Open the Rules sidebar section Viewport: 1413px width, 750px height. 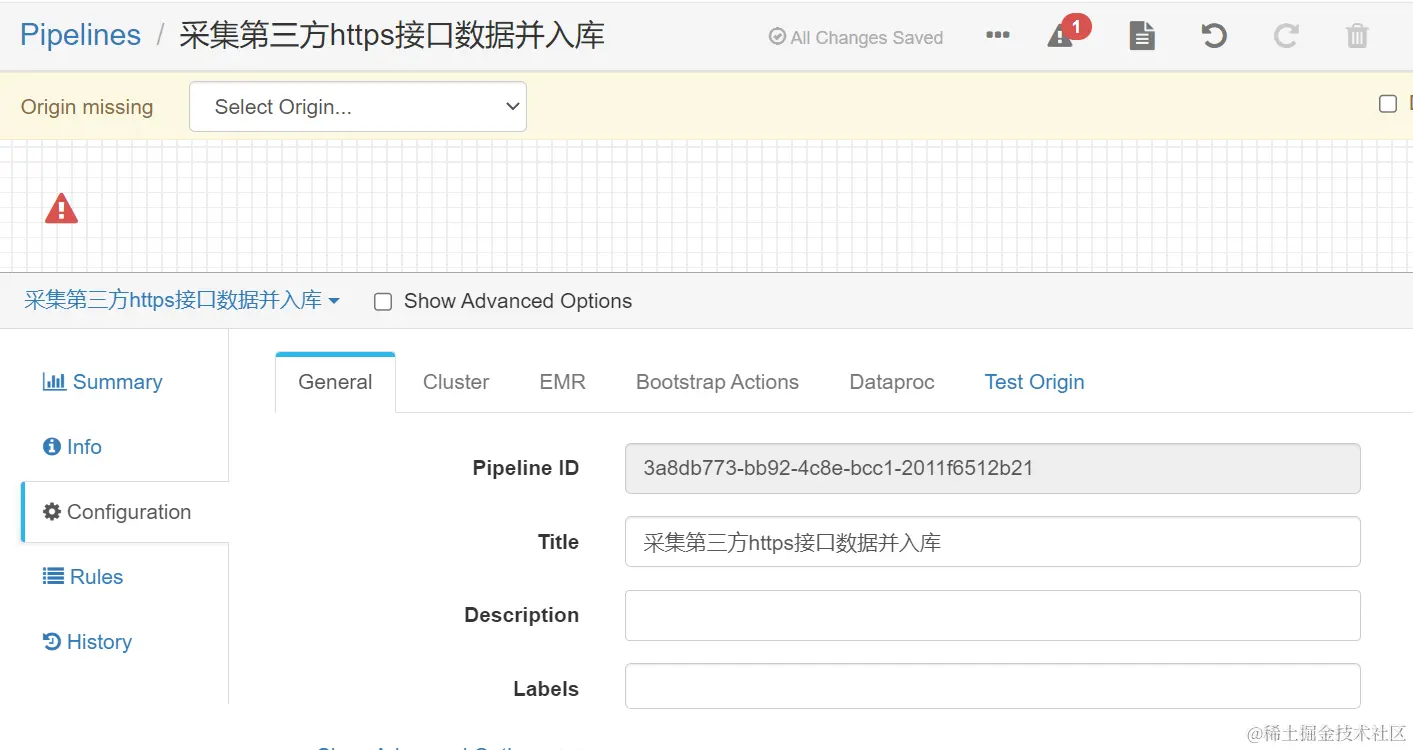82,577
